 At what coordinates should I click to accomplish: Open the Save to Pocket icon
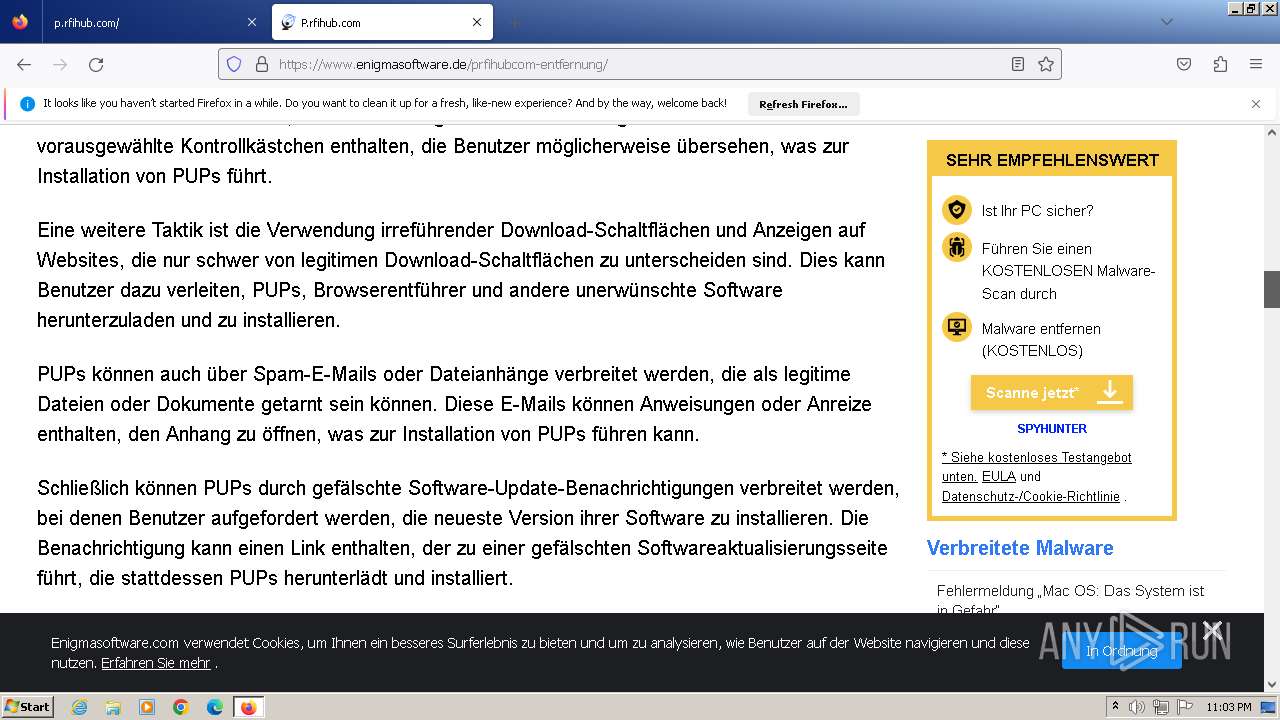(1184, 64)
